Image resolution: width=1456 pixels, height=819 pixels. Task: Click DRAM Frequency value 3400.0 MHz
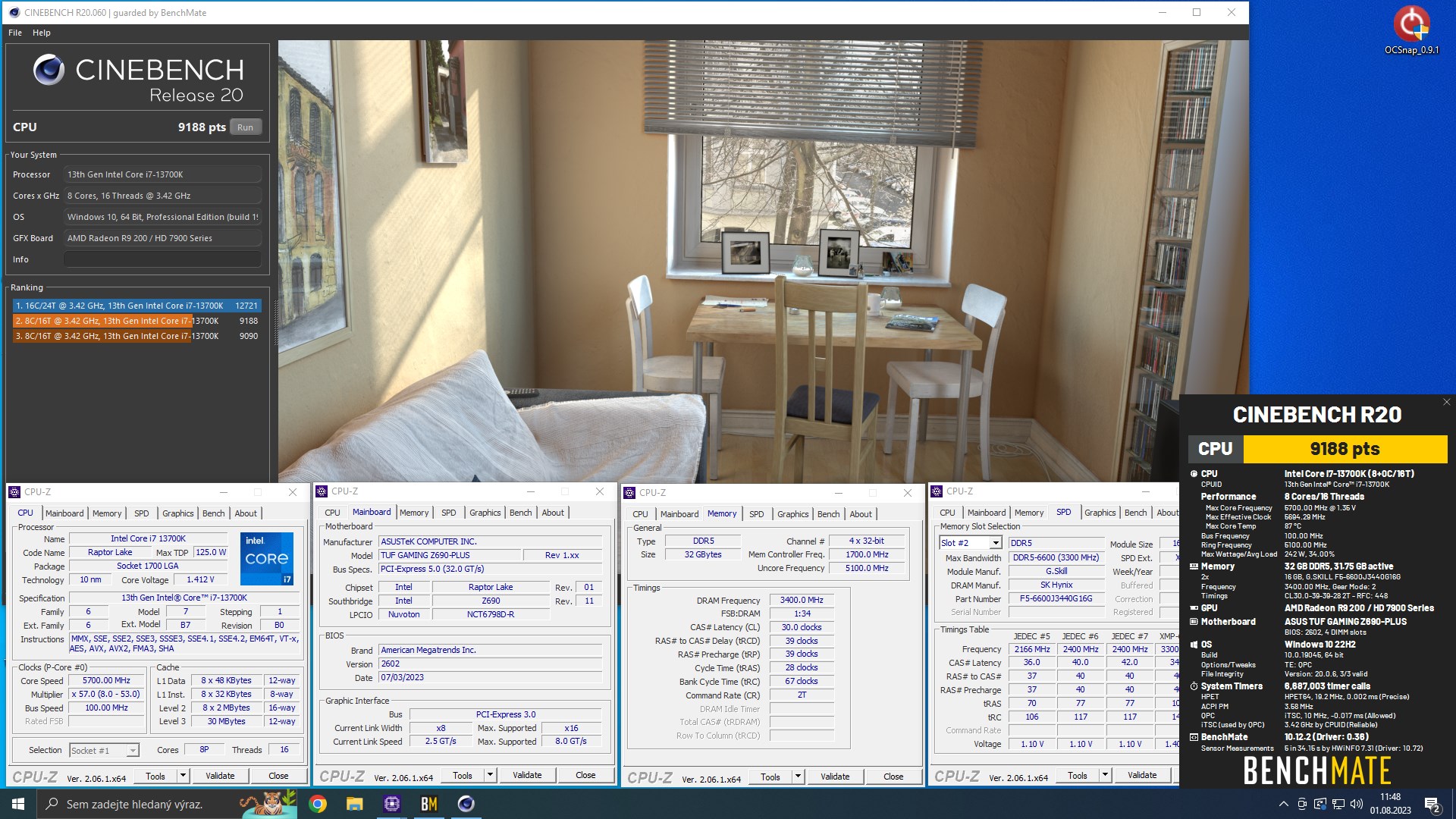tap(802, 600)
